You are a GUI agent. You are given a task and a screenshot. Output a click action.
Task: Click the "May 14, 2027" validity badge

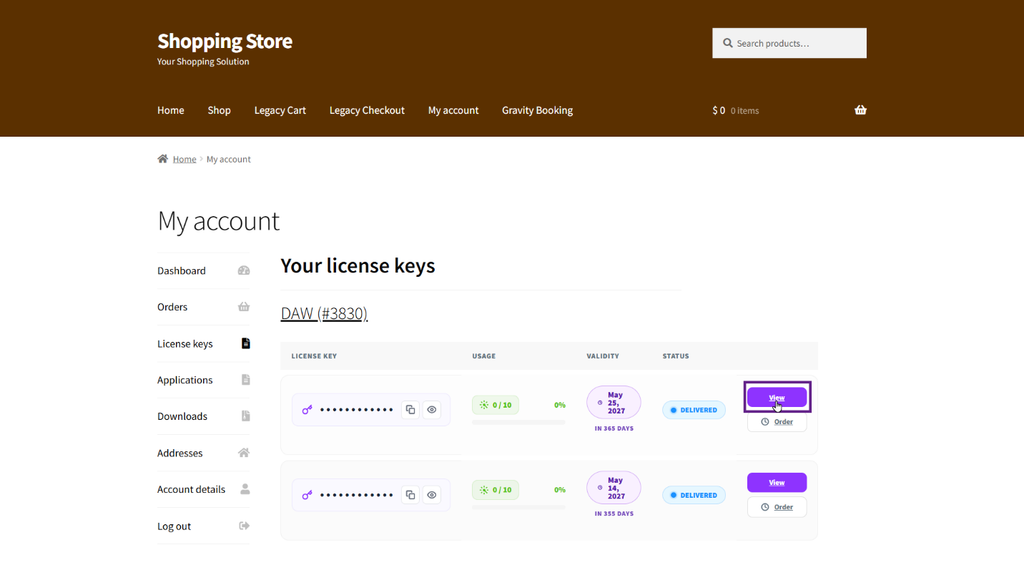click(x=613, y=487)
